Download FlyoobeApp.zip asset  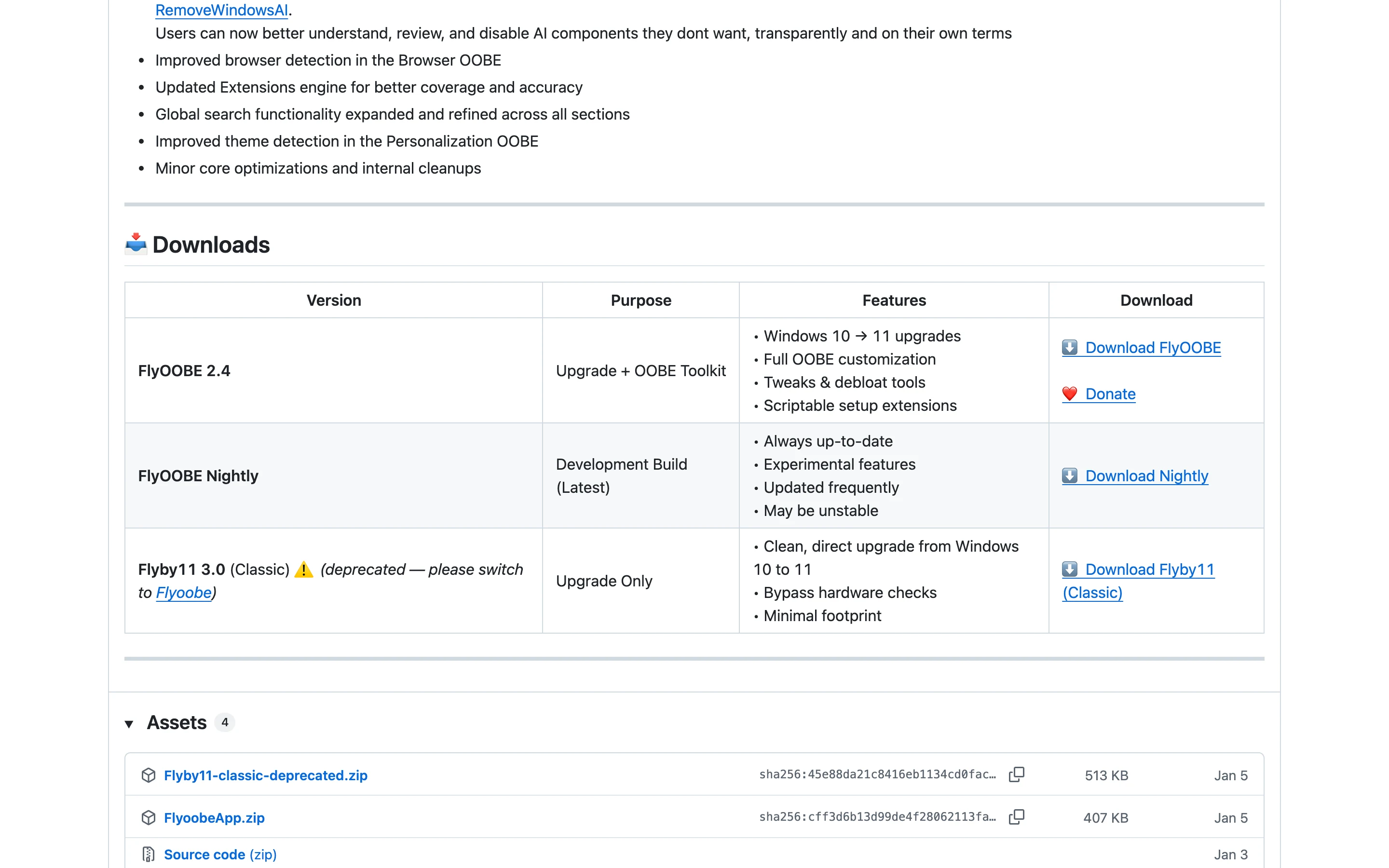pos(214,817)
